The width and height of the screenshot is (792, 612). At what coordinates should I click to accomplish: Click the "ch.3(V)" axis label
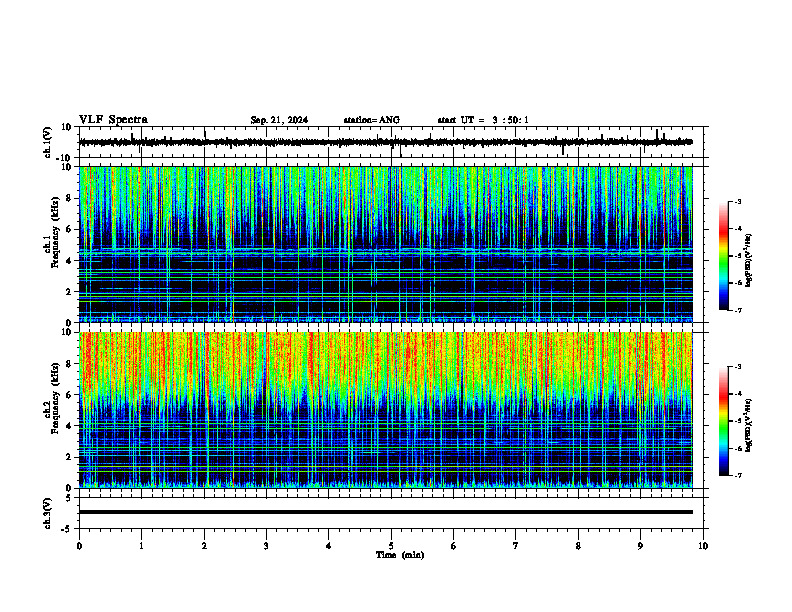point(48,514)
